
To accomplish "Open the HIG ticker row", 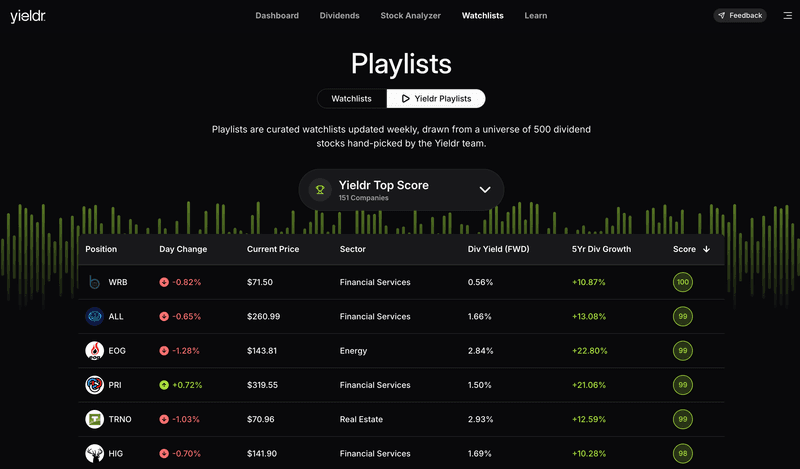I will 401,453.
